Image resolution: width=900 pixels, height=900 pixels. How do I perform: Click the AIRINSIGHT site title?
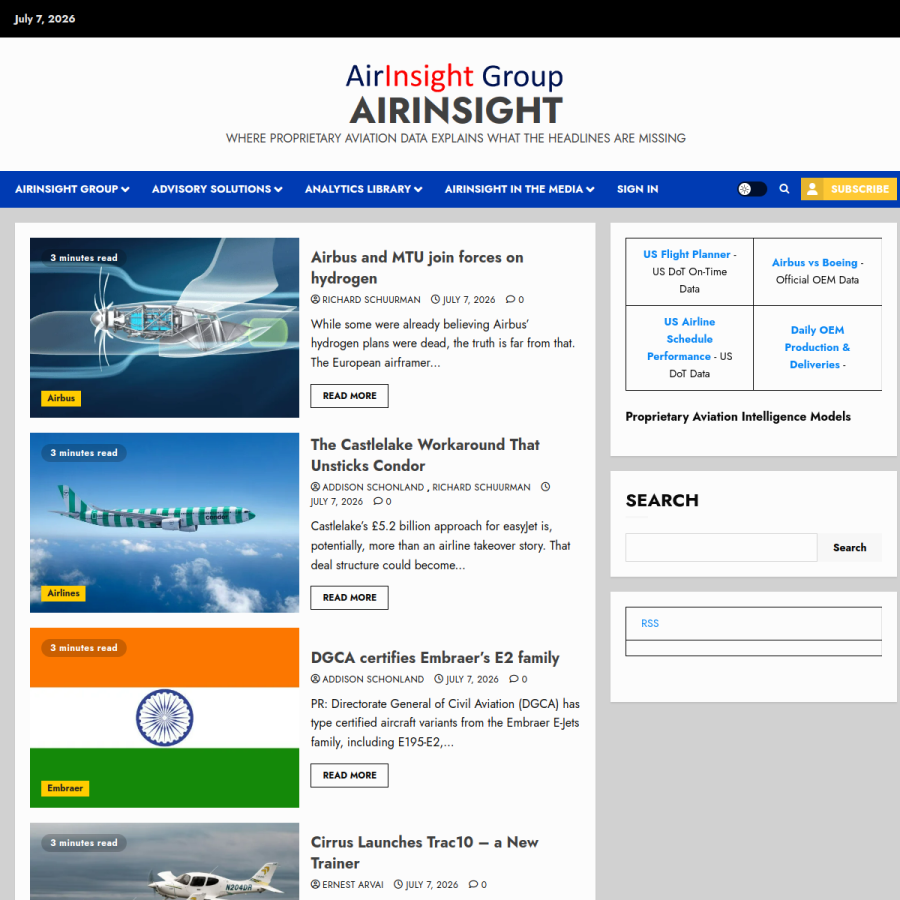[456, 111]
